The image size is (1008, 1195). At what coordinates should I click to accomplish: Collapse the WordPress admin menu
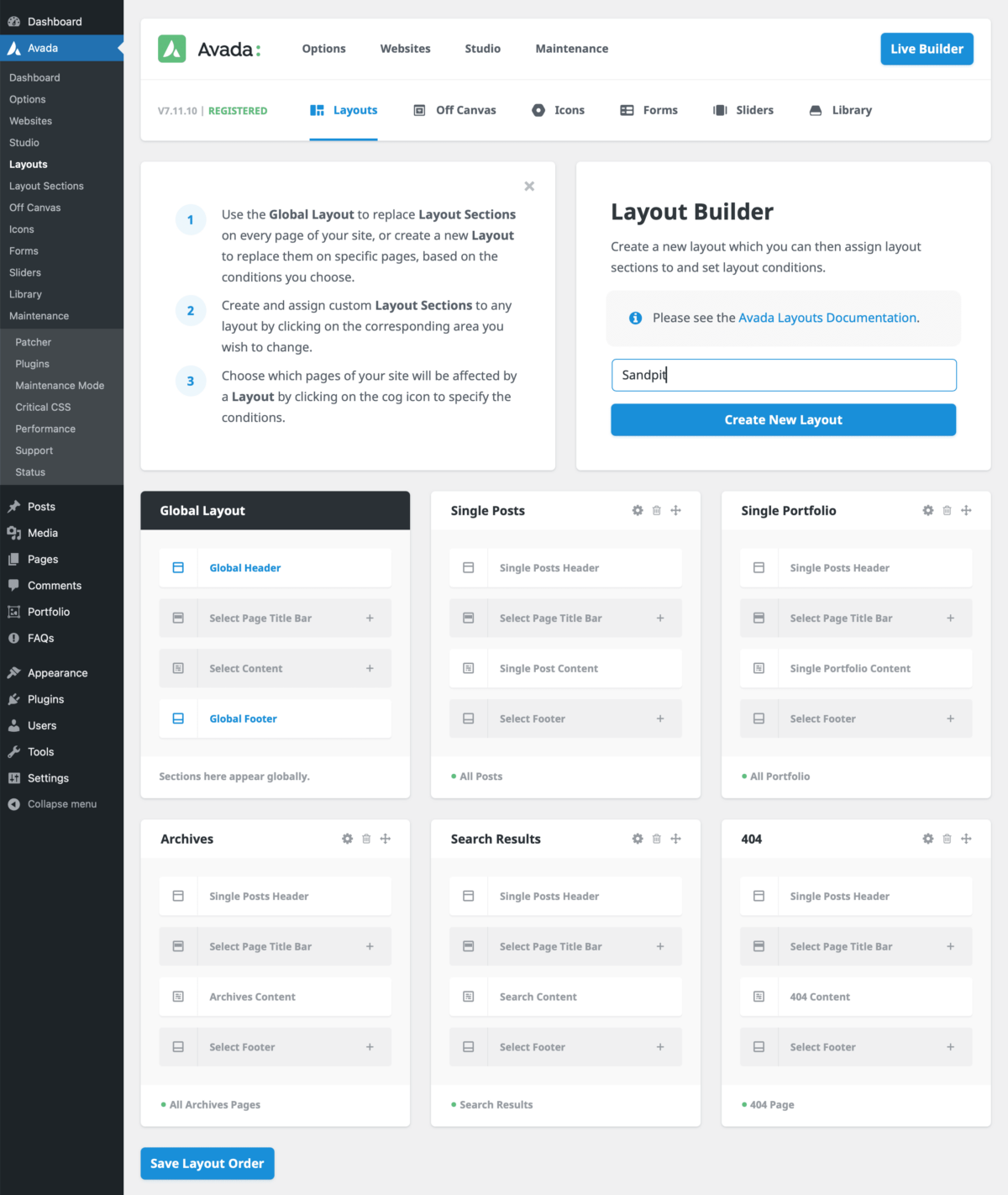point(60,803)
